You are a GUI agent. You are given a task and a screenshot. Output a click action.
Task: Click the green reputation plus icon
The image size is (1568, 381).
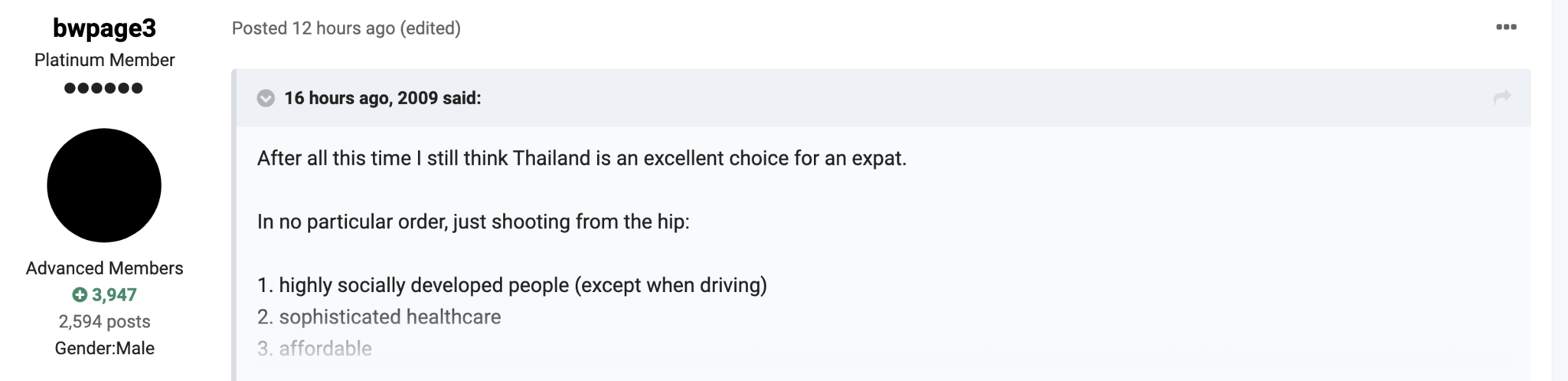point(80,294)
